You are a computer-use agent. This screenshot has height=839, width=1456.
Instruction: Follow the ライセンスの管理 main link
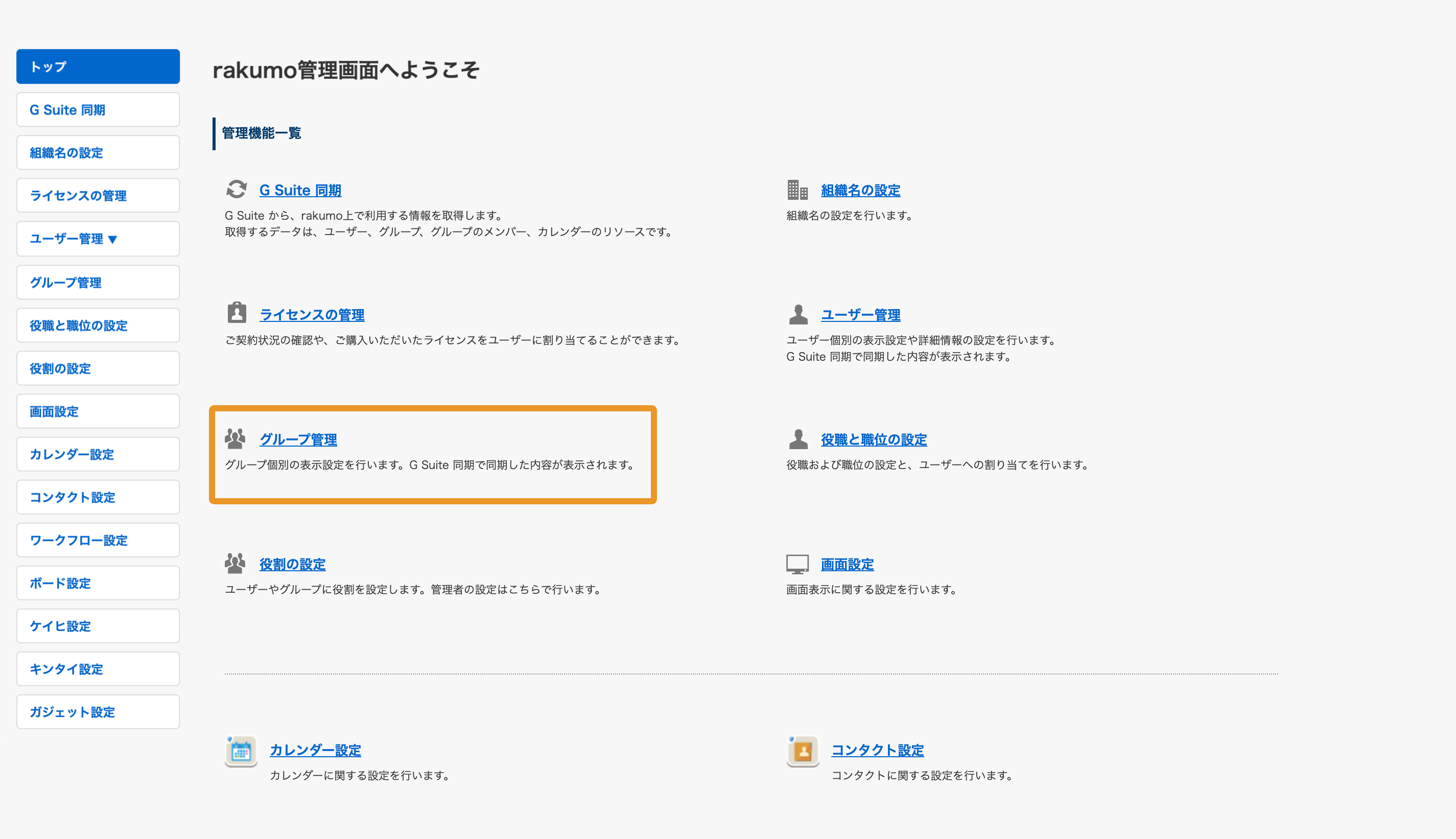tap(312, 315)
